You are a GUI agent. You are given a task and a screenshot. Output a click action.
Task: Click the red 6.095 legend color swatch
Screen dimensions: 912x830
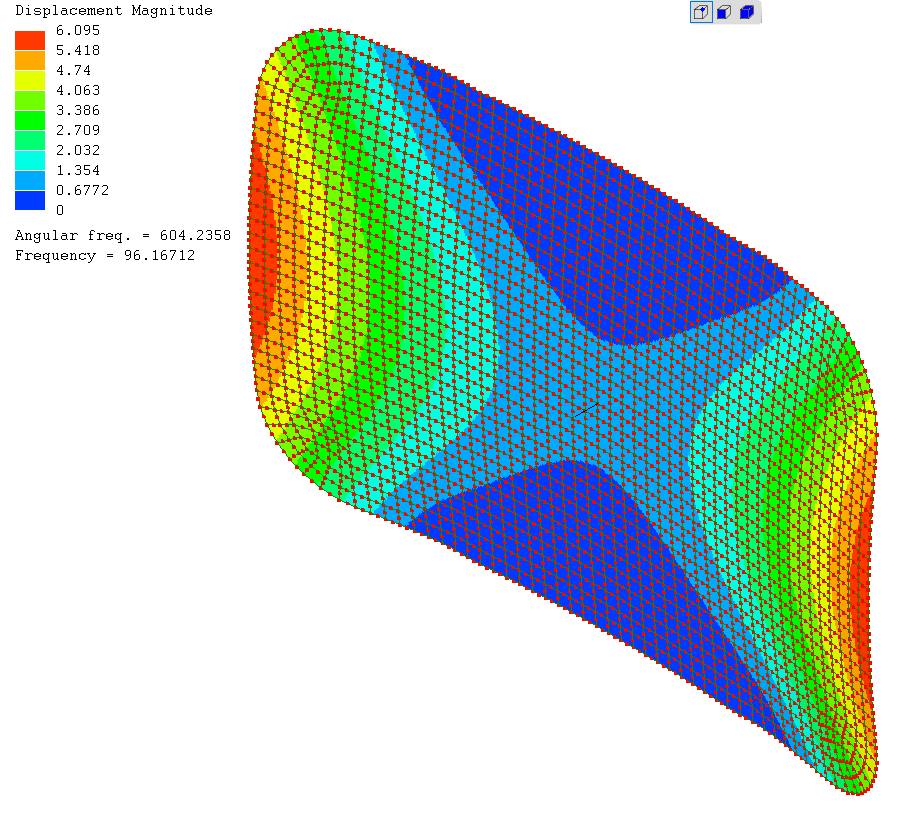[30, 40]
